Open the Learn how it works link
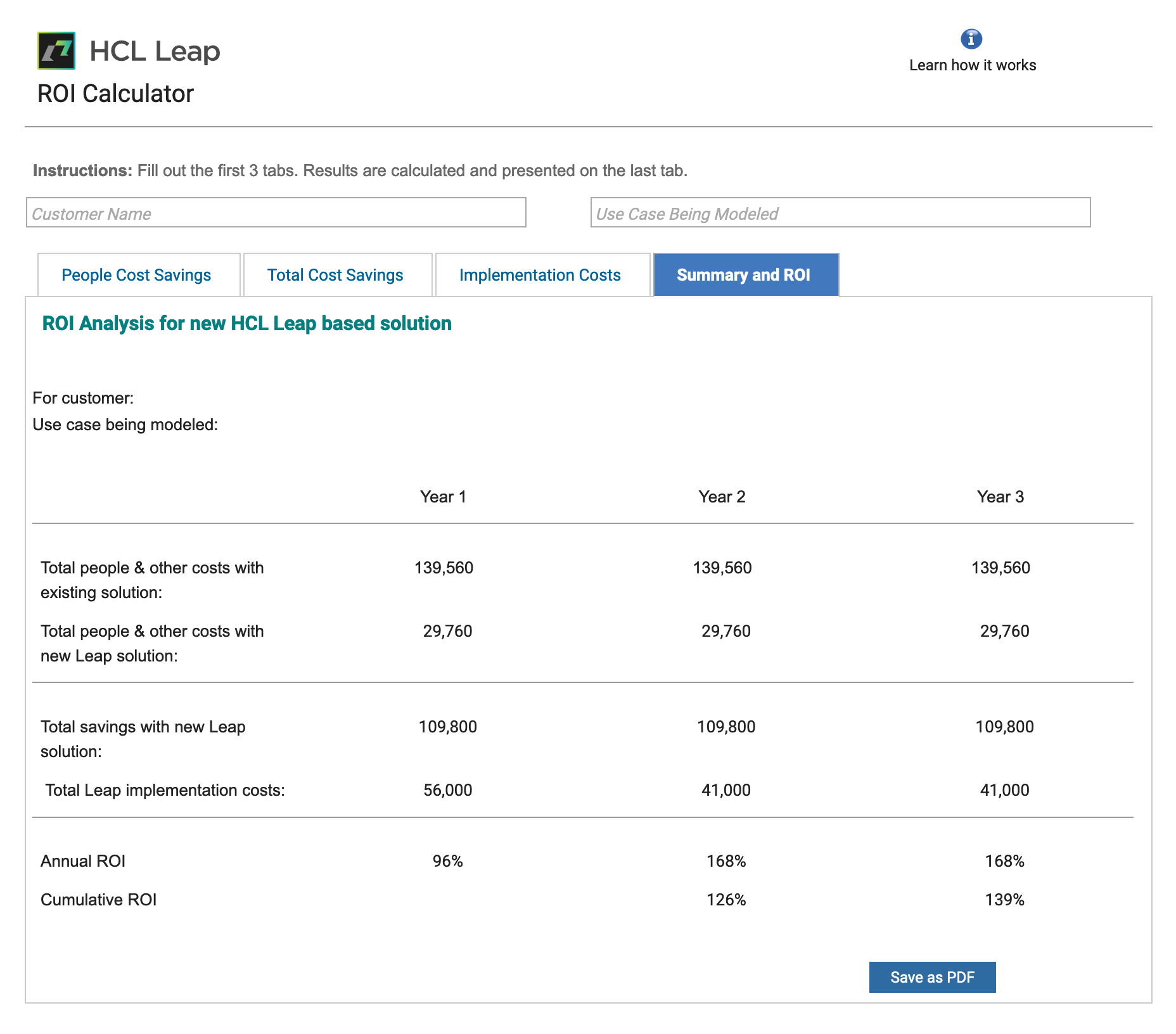Image resolution: width=1176 pixels, height=1034 pixels. coord(973,65)
